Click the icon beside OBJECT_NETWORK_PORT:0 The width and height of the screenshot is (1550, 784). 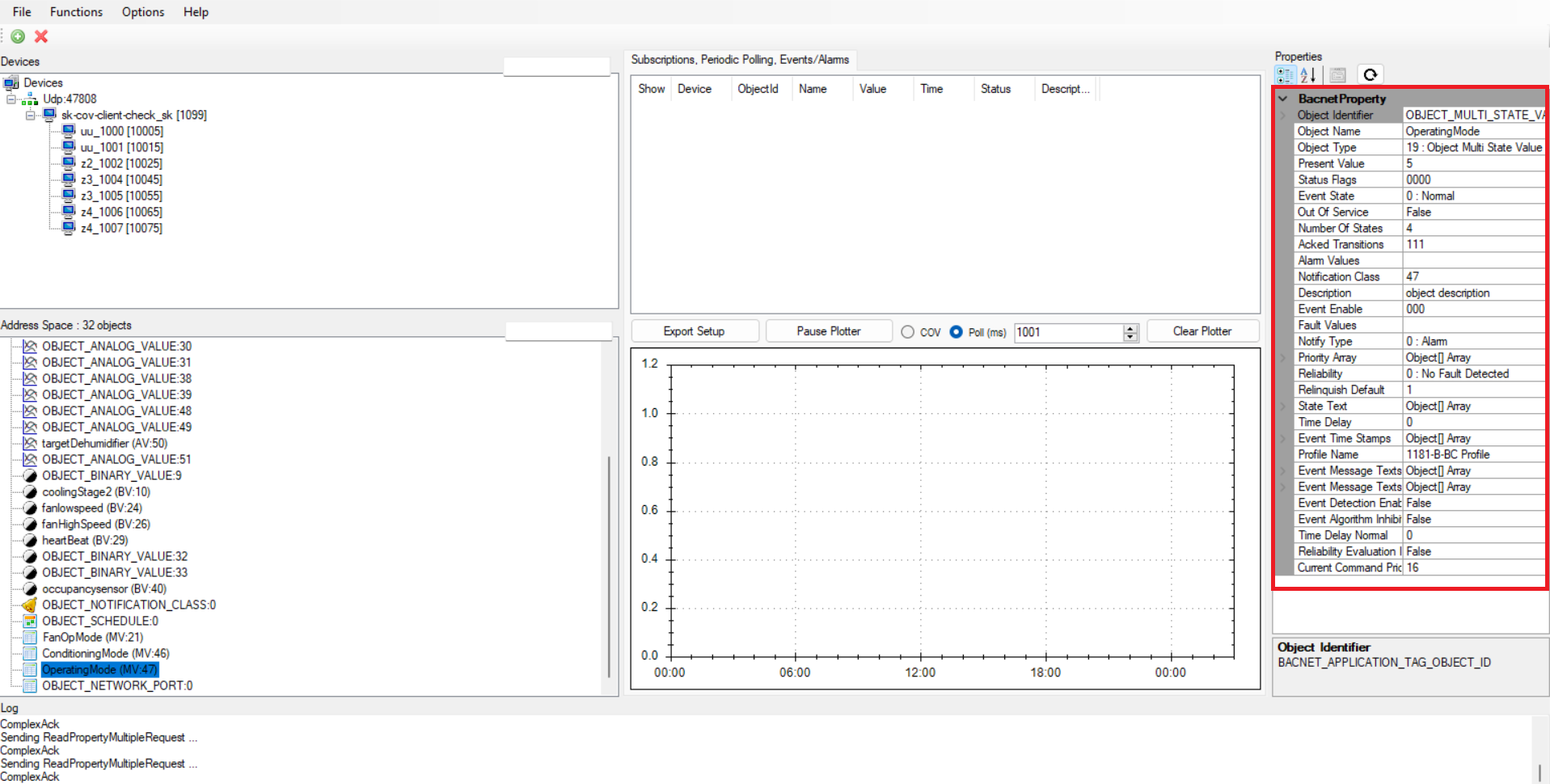click(x=30, y=685)
